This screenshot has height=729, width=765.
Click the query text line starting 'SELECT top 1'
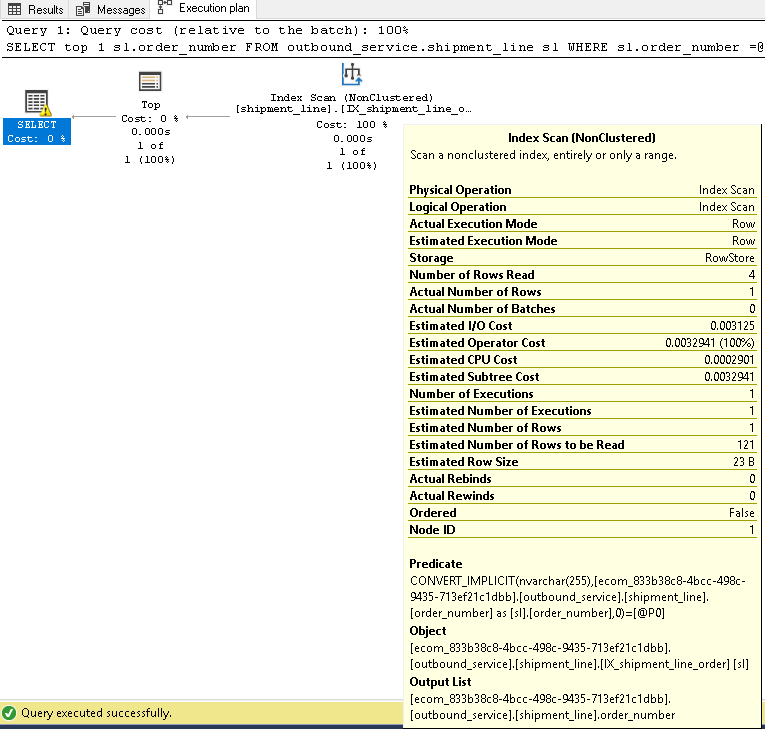point(384,47)
